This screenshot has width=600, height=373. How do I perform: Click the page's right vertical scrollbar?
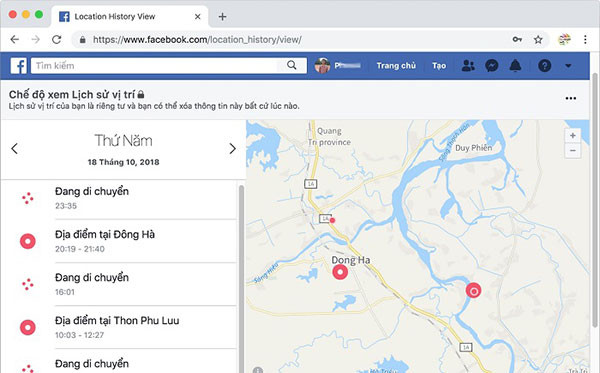tap(595, 199)
